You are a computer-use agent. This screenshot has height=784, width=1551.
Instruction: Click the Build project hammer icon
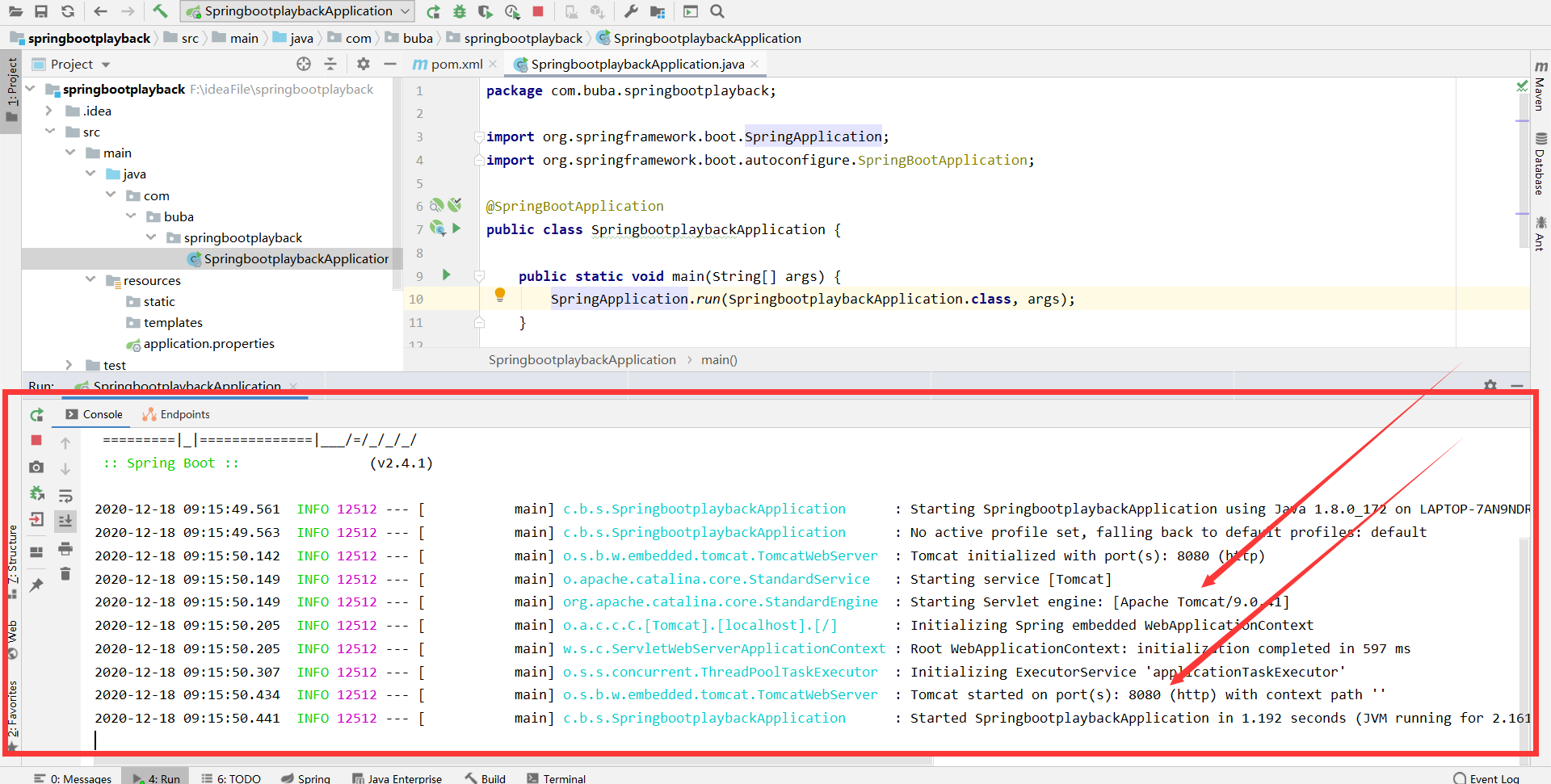(x=160, y=11)
